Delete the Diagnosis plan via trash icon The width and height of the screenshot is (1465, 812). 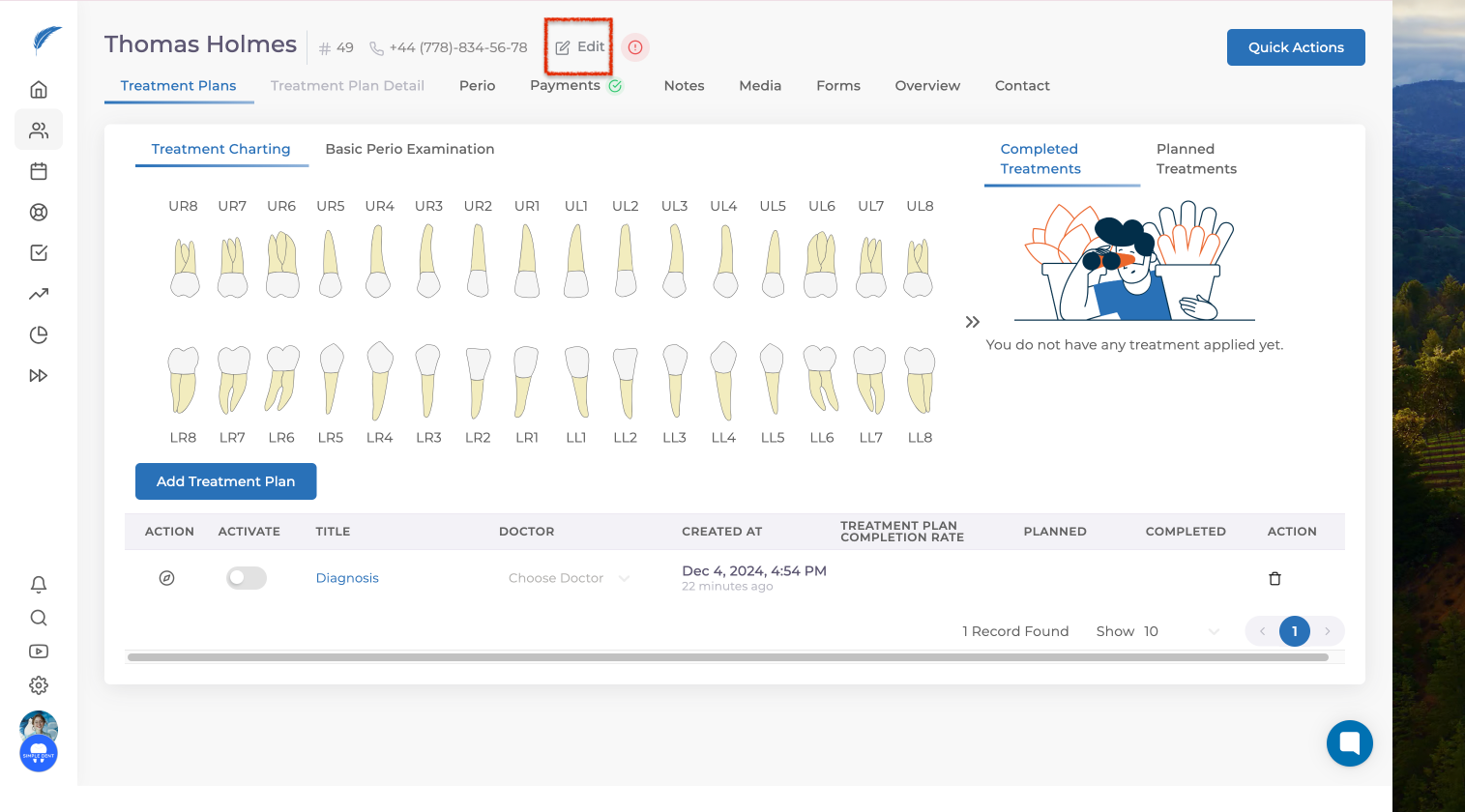[1275, 578]
